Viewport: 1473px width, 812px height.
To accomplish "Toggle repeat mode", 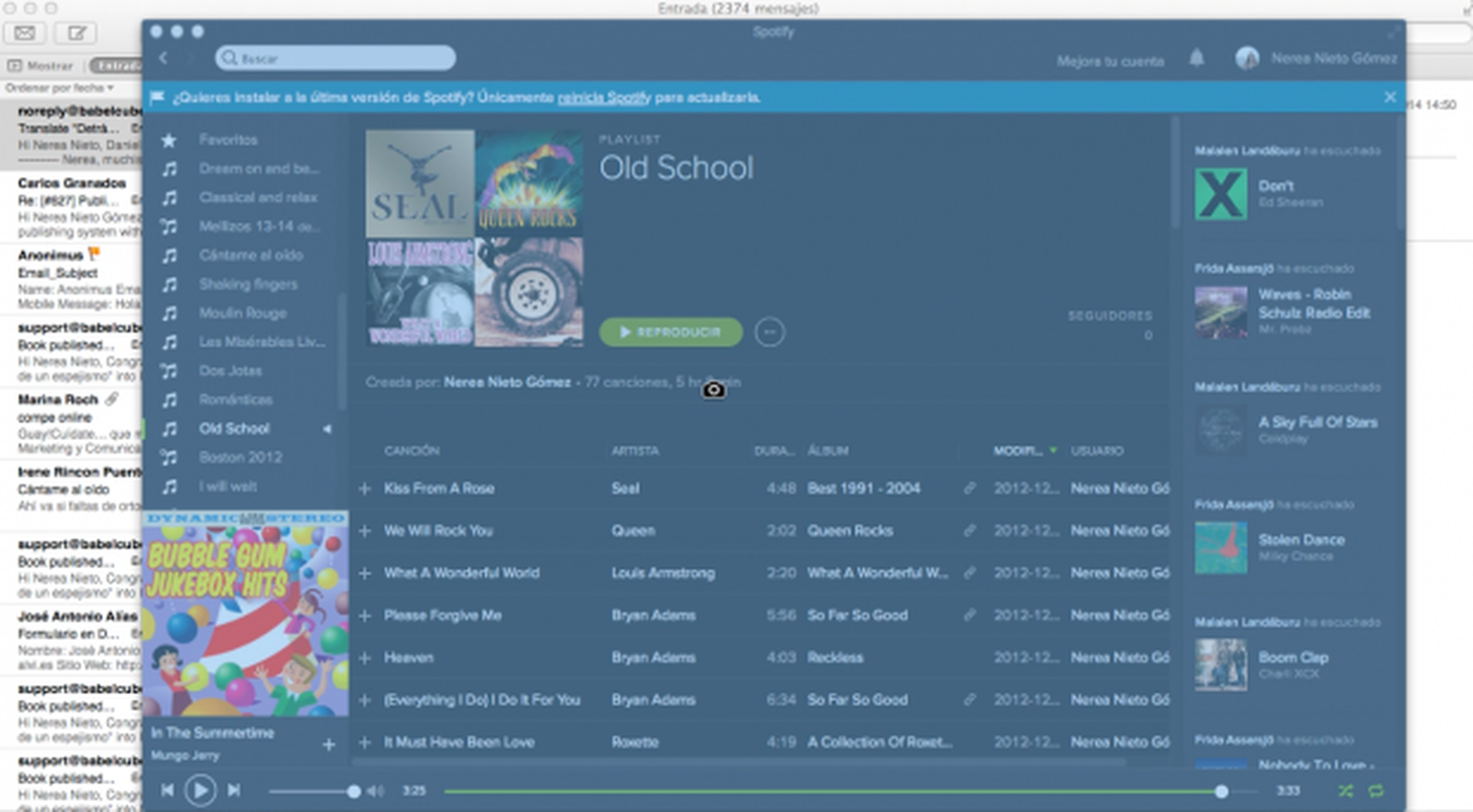I will tap(1376, 791).
